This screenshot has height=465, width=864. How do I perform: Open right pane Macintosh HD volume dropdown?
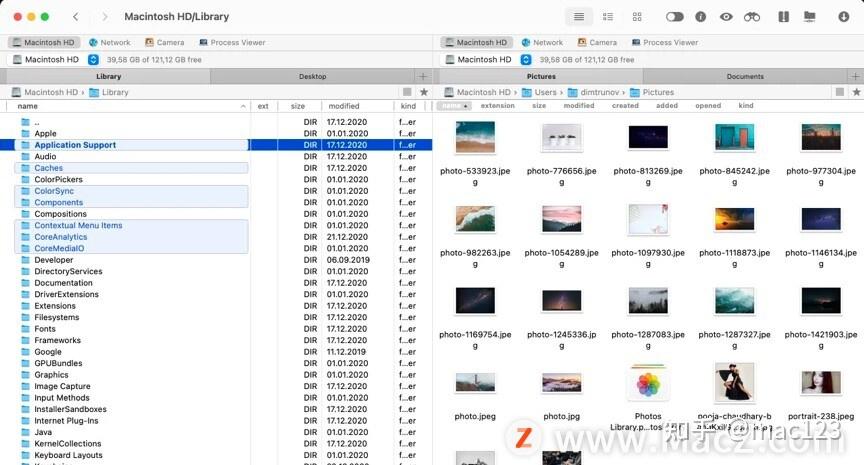tap(526, 60)
